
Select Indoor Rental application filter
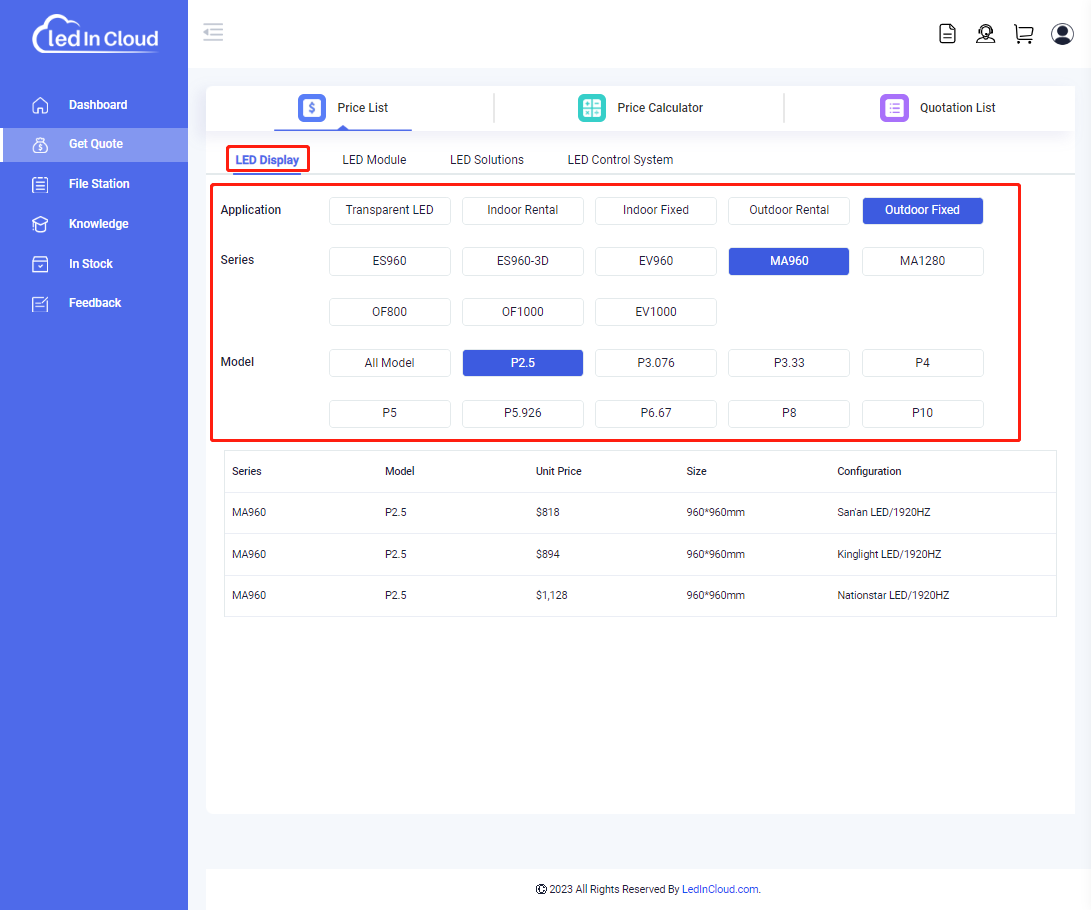(522, 211)
